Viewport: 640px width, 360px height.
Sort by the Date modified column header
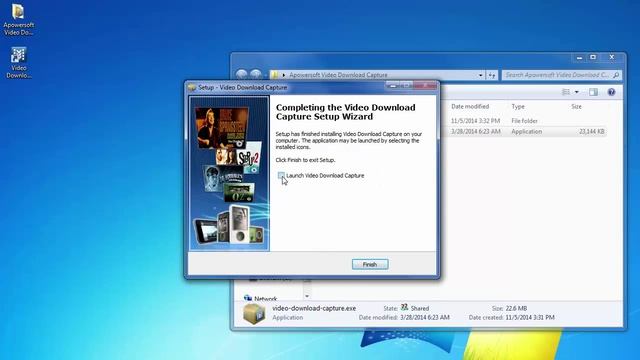click(470, 106)
